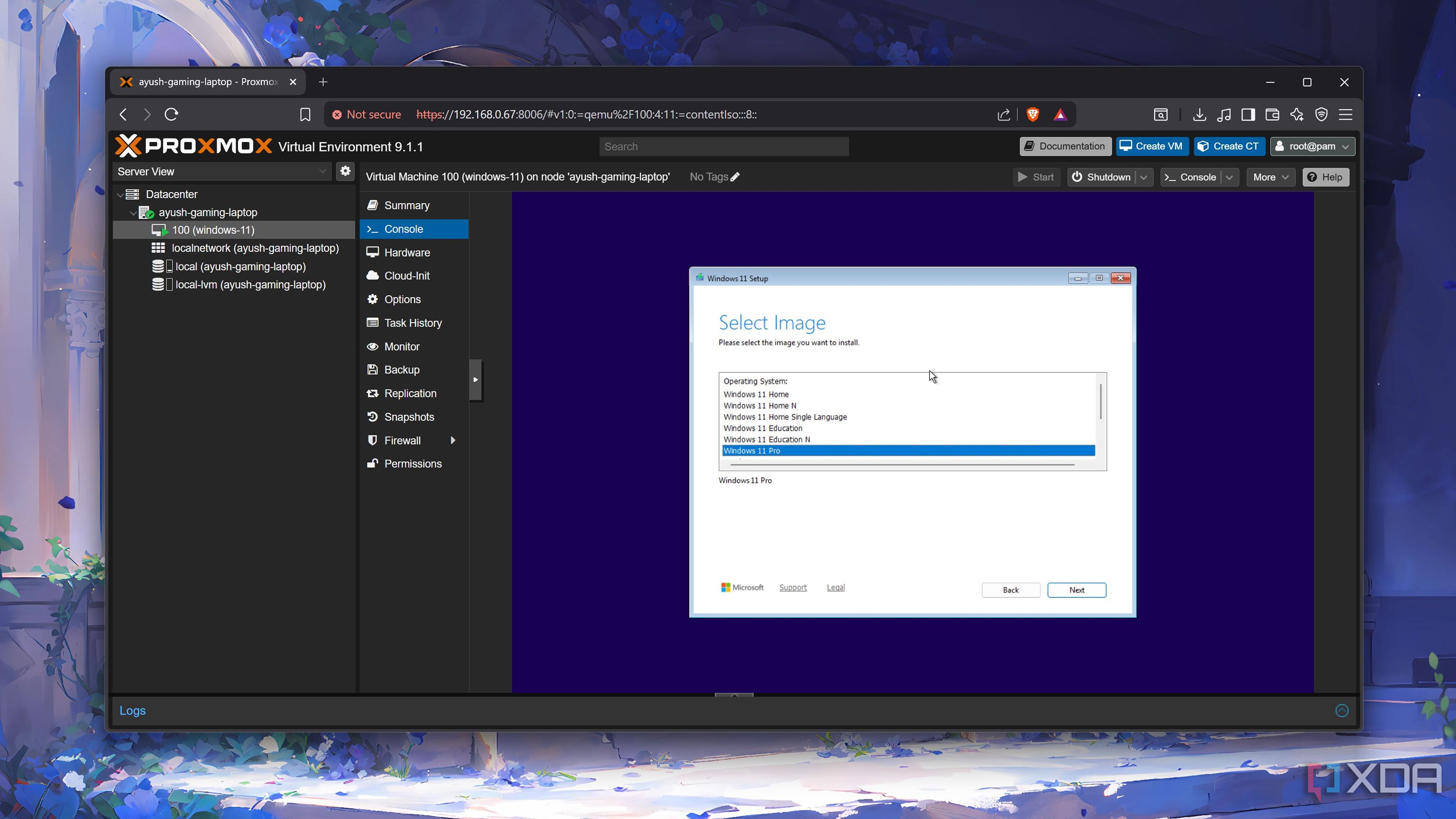Open Brave Shields lion icon
The image size is (1456, 819).
coord(1032,115)
